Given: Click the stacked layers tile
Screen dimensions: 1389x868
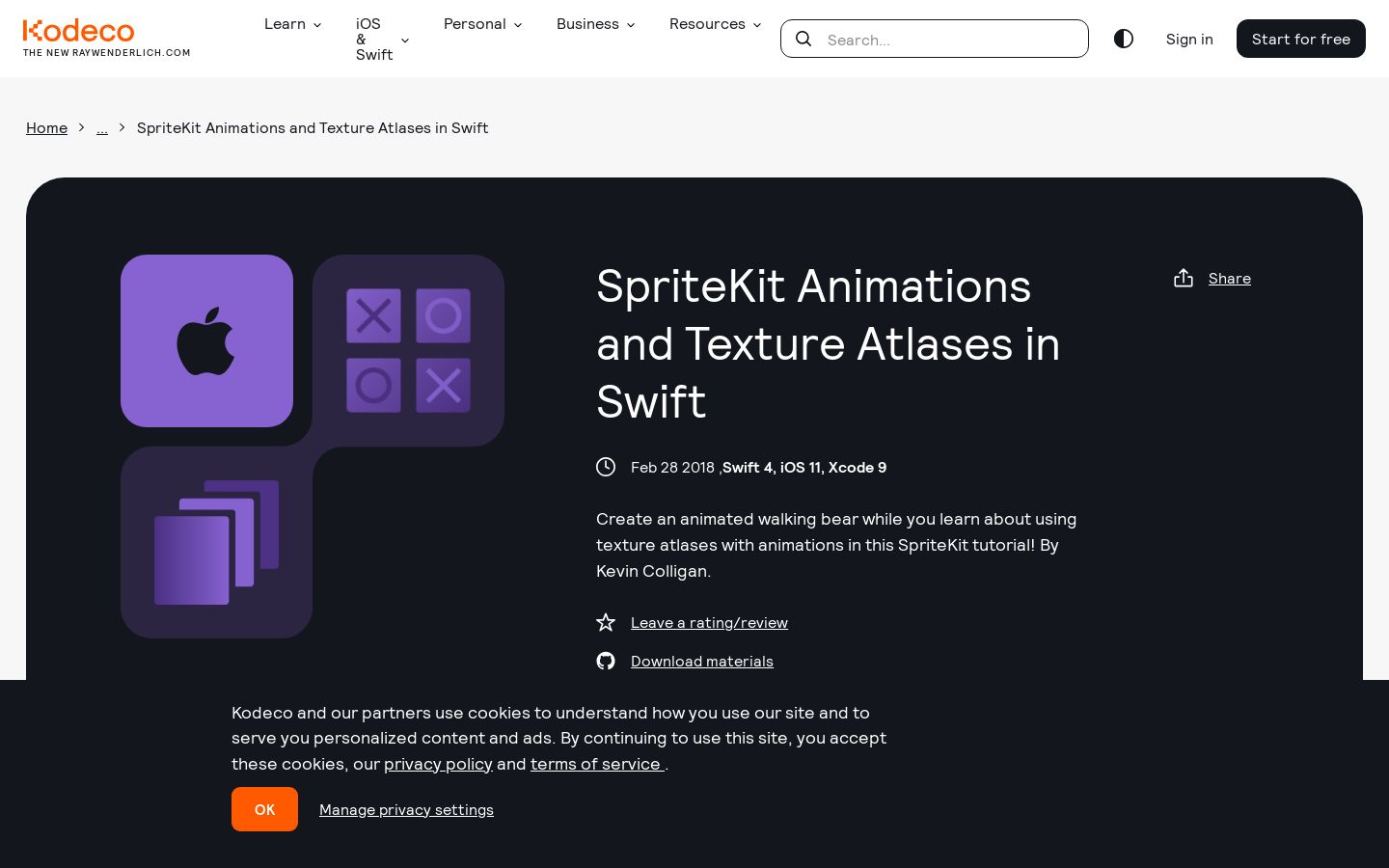Looking at the screenshot, I should point(216,542).
